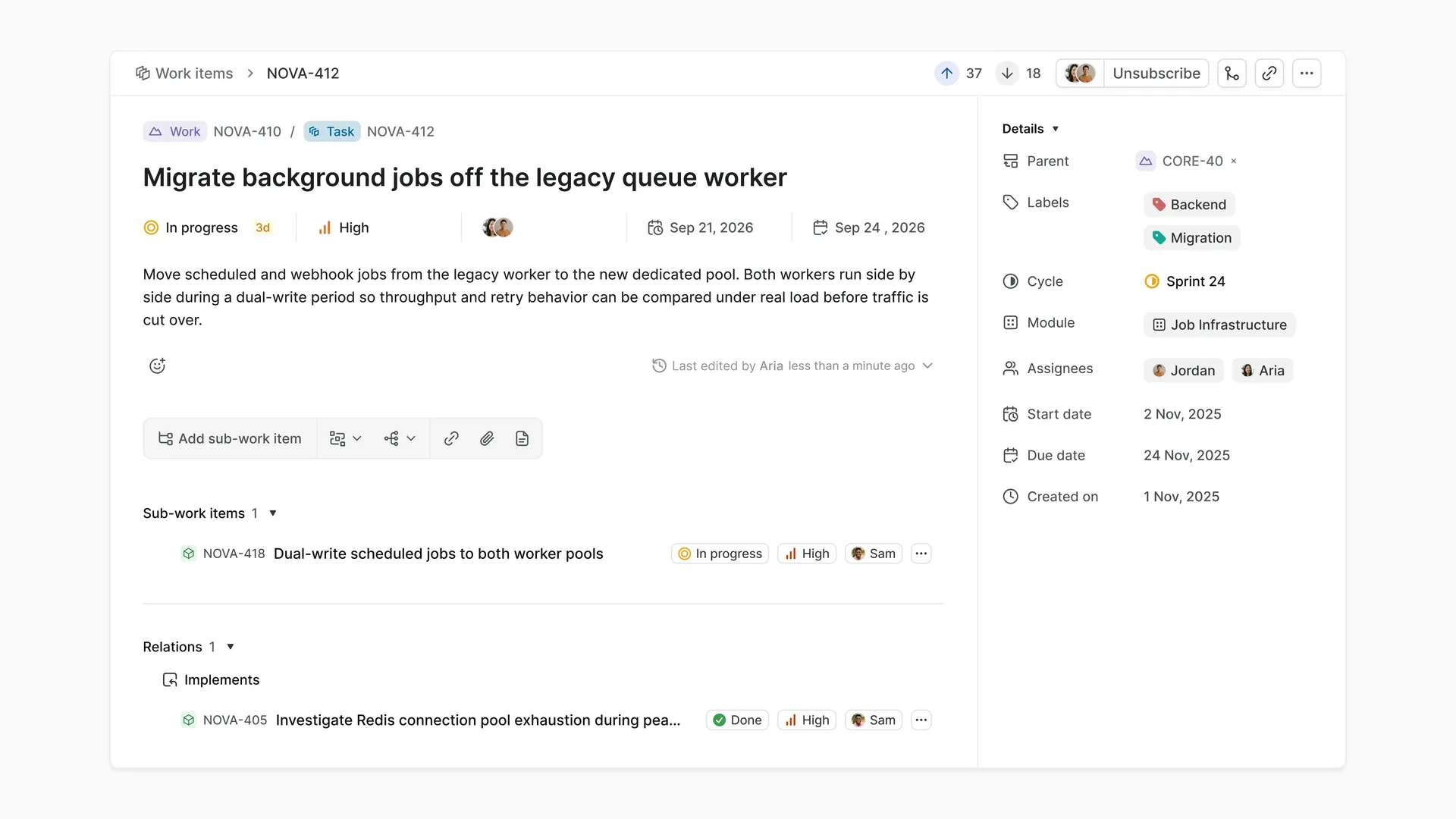Change Done status of NOVA-405
The width and height of the screenshot is (1456, 819).
pyautogui.click(x=737, y=720)
